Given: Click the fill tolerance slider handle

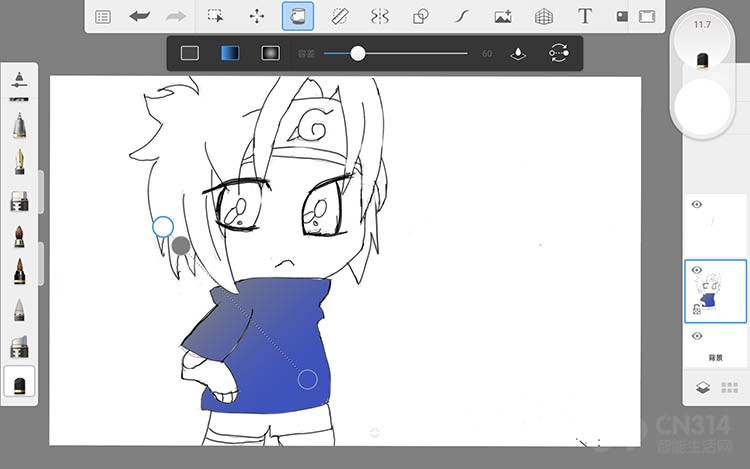Looking at the screenshot, I should (x=358, y=54).
